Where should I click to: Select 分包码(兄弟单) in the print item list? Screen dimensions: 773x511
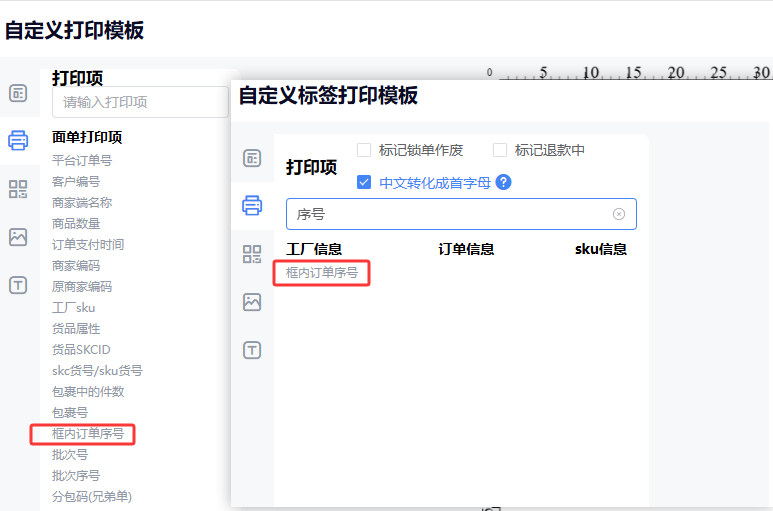point(92,496)
